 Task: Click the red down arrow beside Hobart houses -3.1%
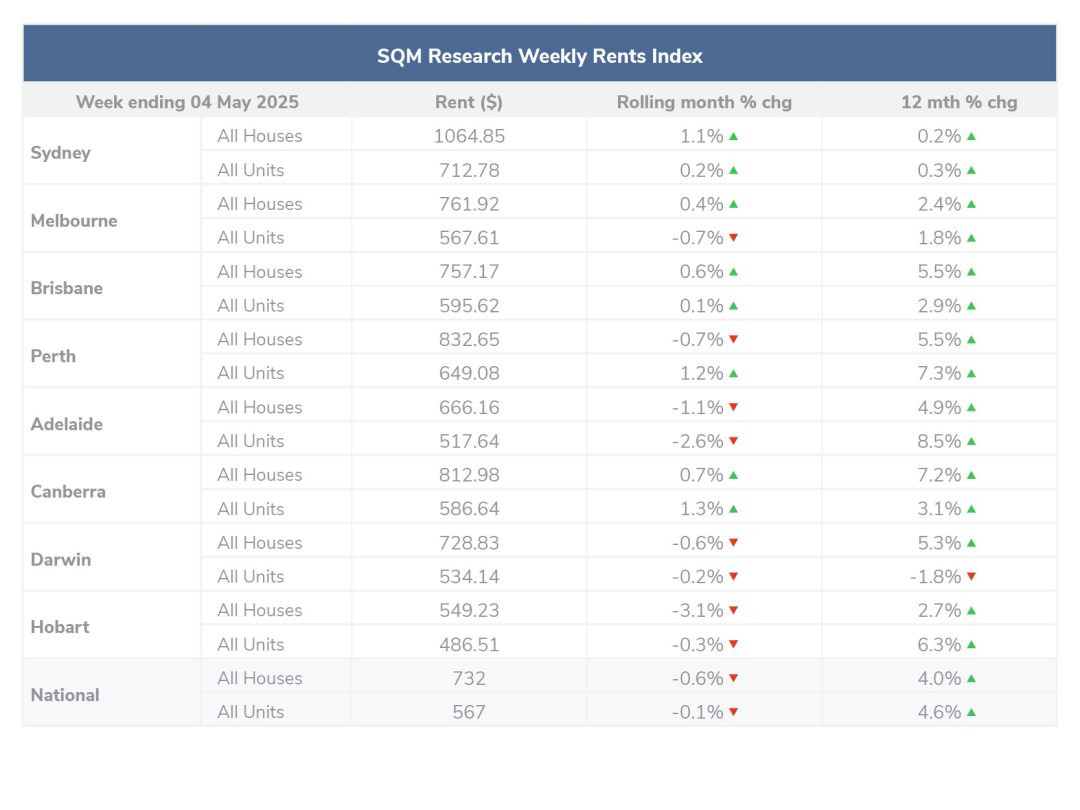[733, 610]
